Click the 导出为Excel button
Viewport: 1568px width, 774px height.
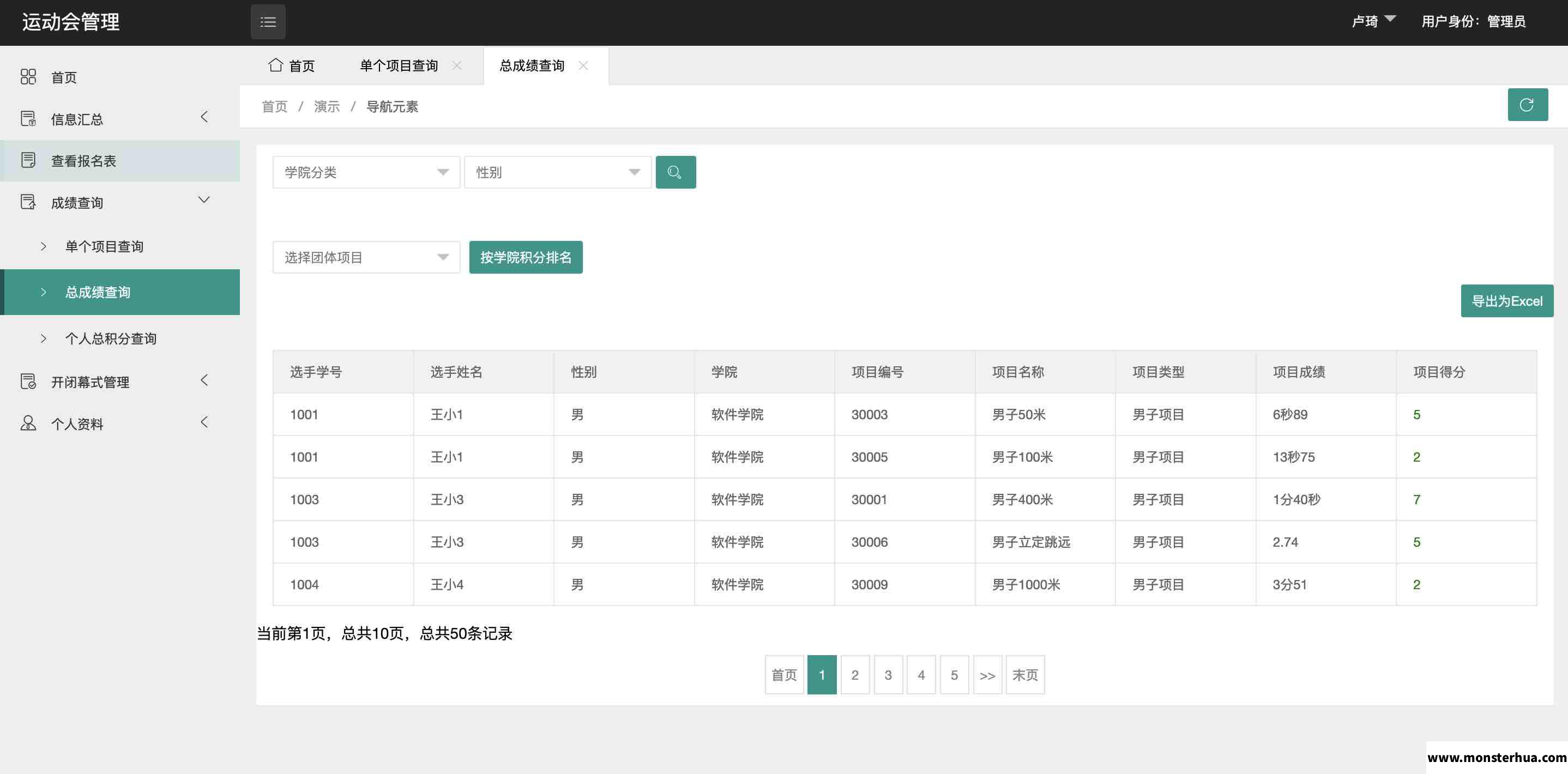[x=1506, y=300]
